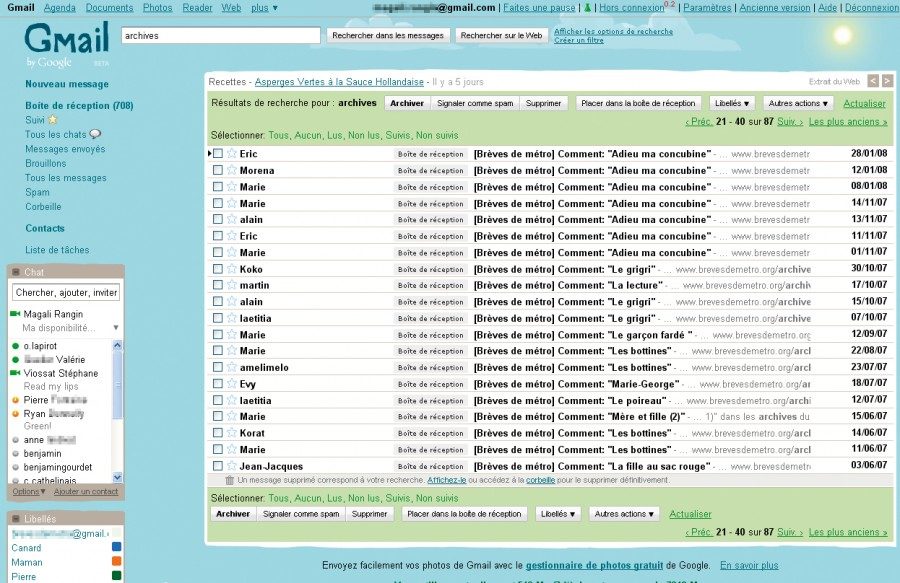Collapse the Chat panel header icon
The height and width of the screenshot is (583, 900).
[x=16, y=272]
